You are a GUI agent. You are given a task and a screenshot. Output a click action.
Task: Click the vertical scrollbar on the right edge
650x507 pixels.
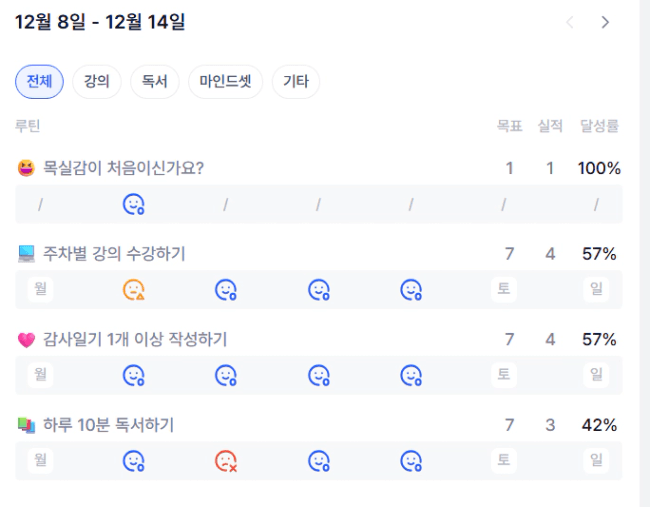[644, 250]
